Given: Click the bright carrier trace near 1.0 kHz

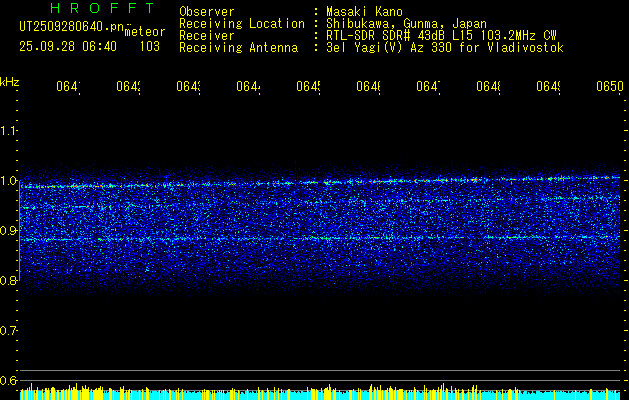Looking at the screenshot, I should pyautogui.click(x=320, y=182).
